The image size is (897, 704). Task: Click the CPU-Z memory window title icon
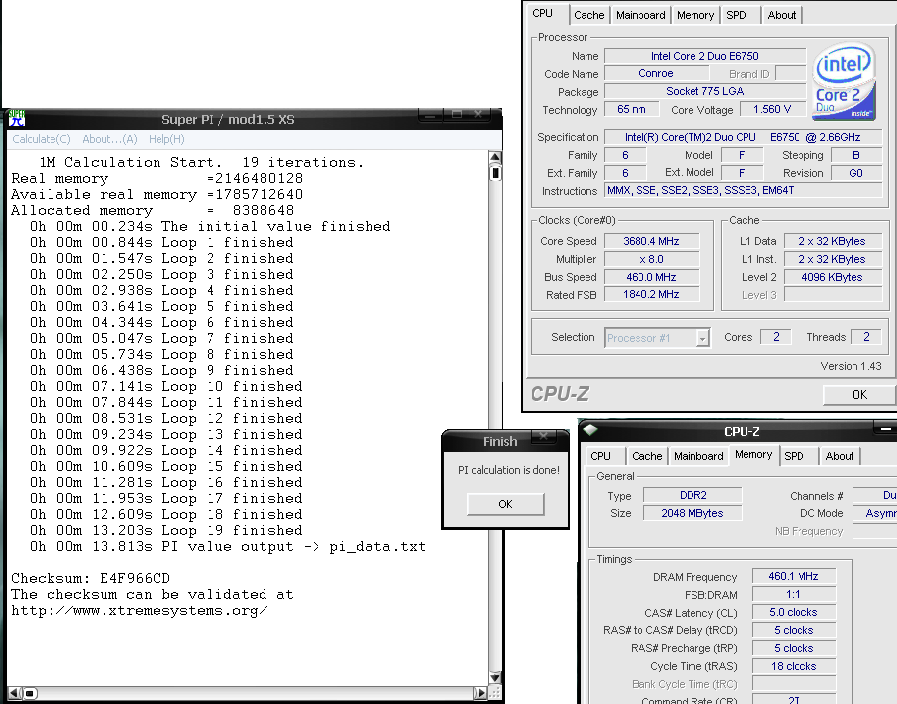[591, 430]
